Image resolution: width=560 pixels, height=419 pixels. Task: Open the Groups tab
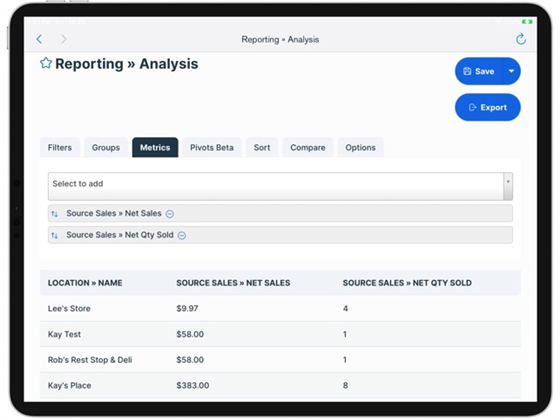coord(106,148)
